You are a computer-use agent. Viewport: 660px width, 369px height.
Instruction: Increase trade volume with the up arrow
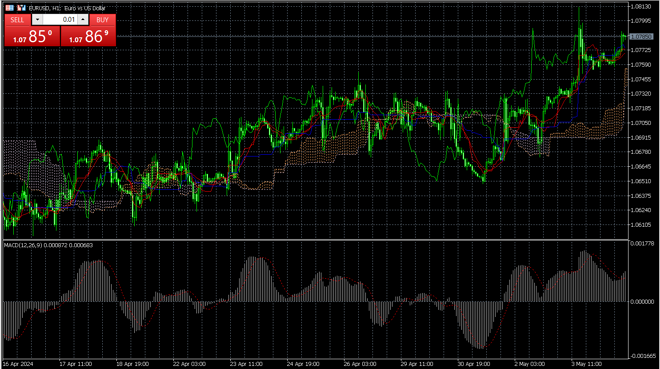pos(83,20)
